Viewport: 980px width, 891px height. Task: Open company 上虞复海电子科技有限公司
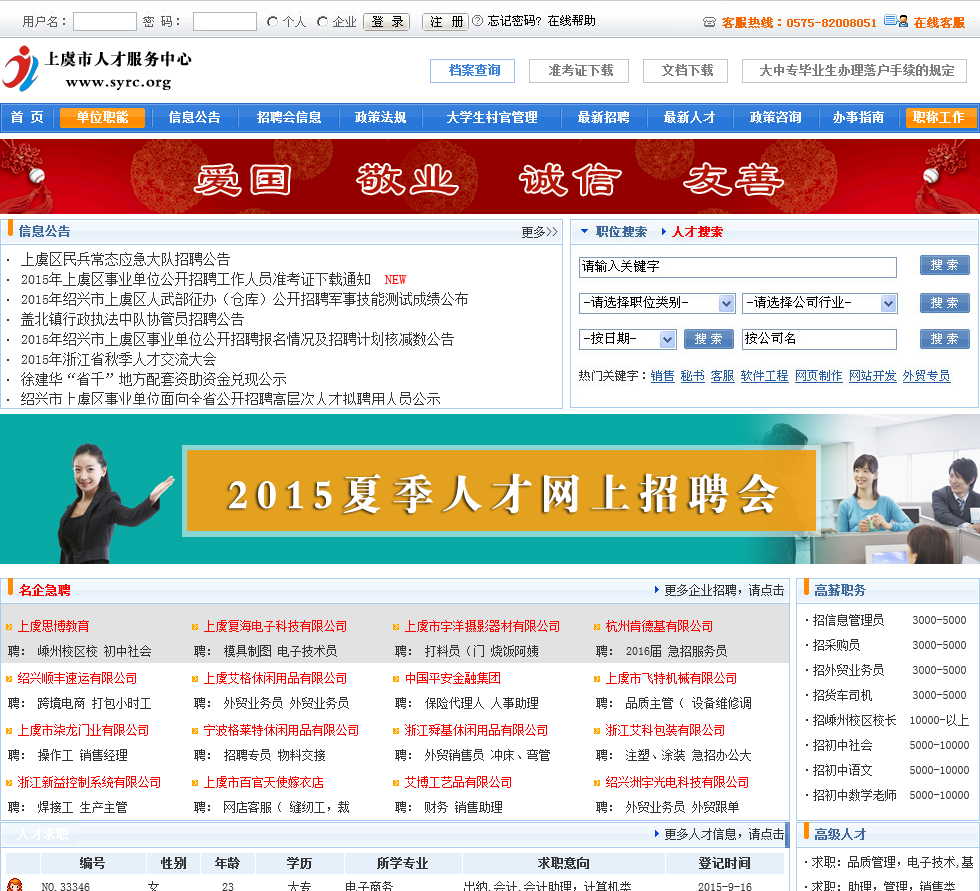[275, 626]
